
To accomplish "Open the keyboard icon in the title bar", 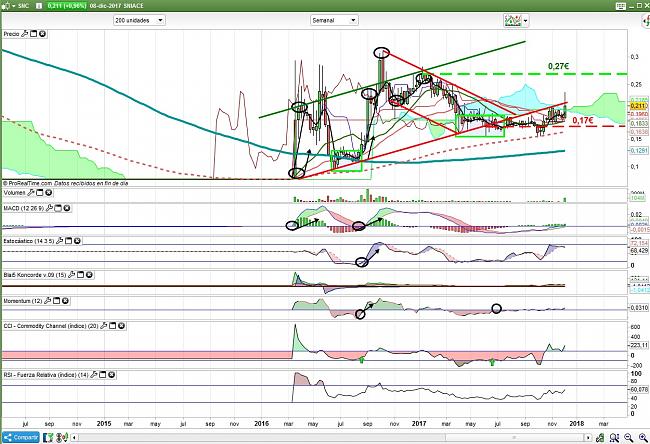I will pyautogui.click(x=621, y=6).
